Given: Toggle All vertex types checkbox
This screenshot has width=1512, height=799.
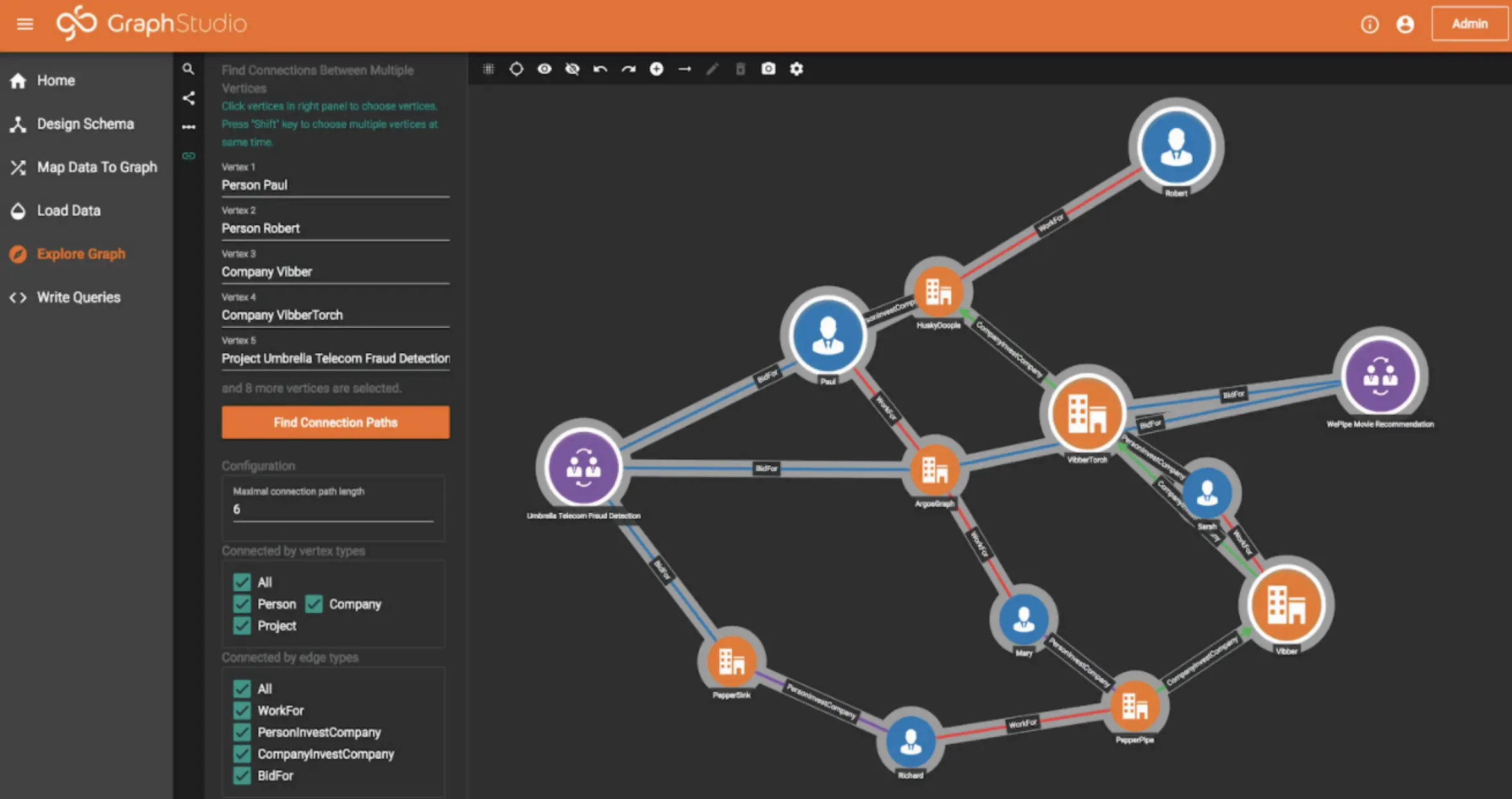Looking at the screenshot, I should pyautogui.click(x=242, y=582).
